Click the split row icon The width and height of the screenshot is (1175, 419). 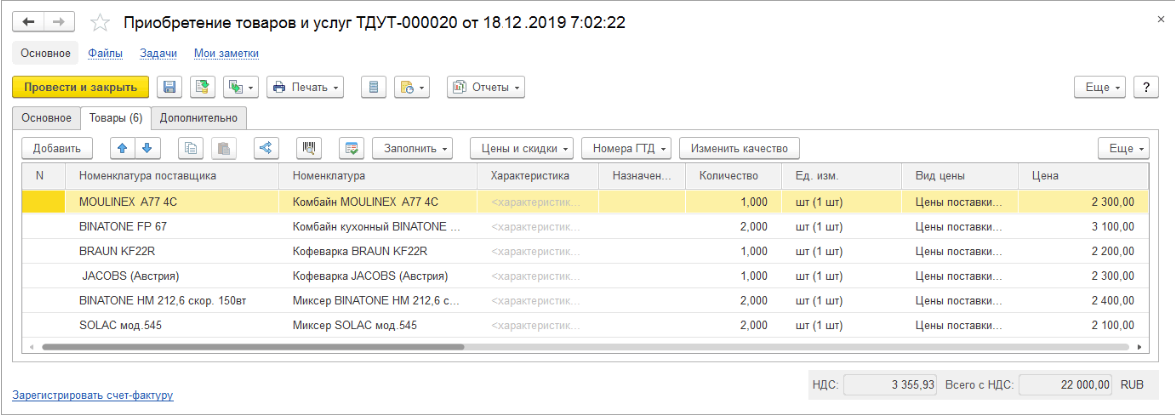coord(265,148)
